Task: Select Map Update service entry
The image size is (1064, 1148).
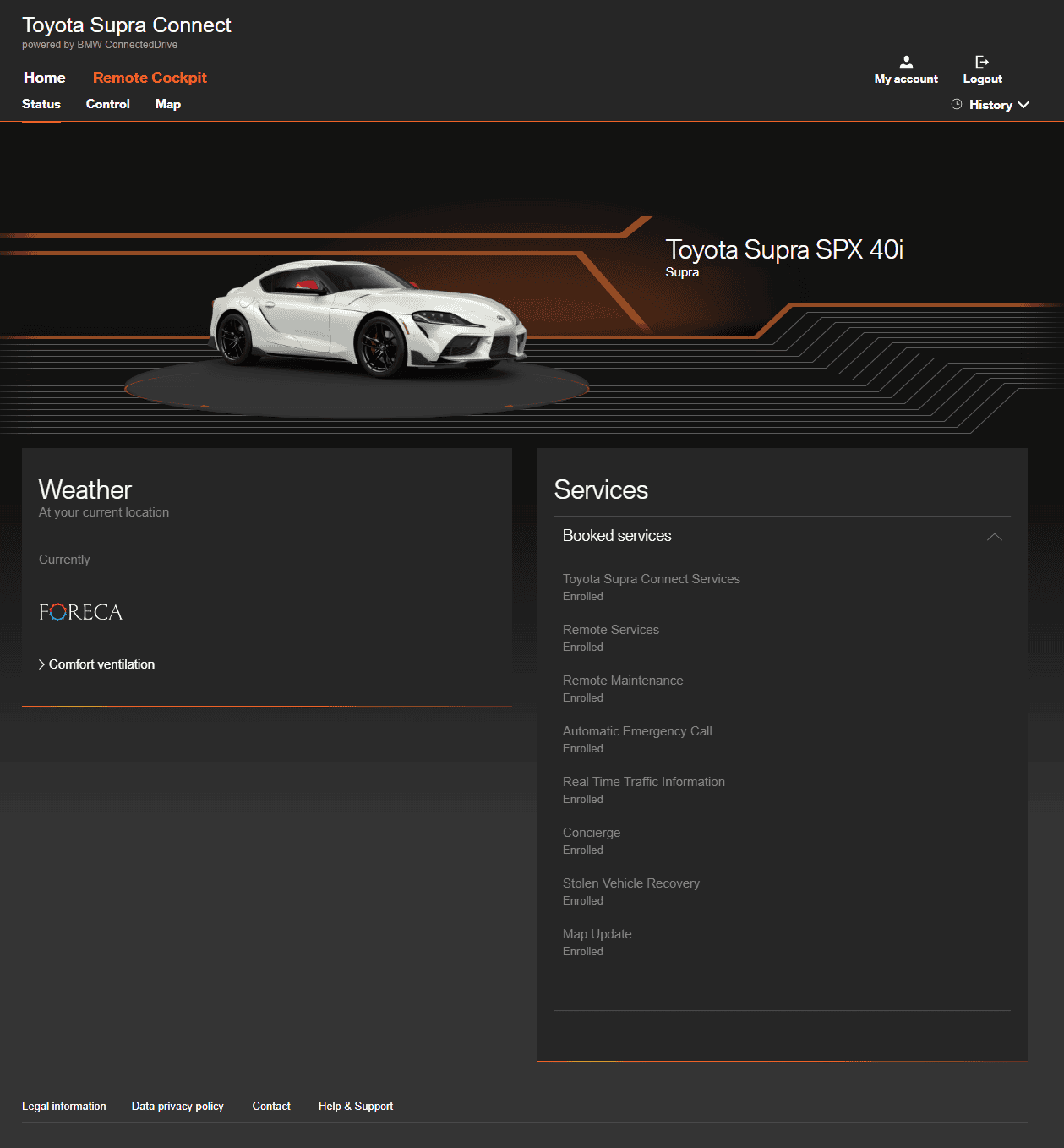Action: click(x=597, y=934)
